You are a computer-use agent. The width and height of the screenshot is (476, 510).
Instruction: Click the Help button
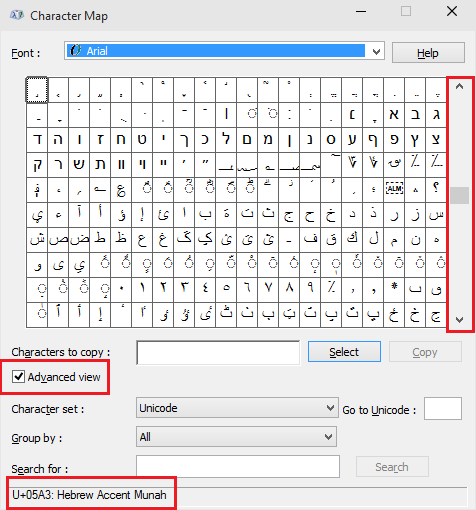[x=428, y=53]
